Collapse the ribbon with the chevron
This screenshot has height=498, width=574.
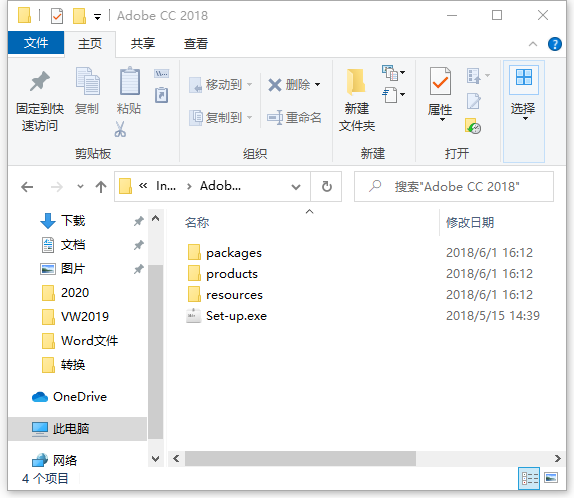533,44
